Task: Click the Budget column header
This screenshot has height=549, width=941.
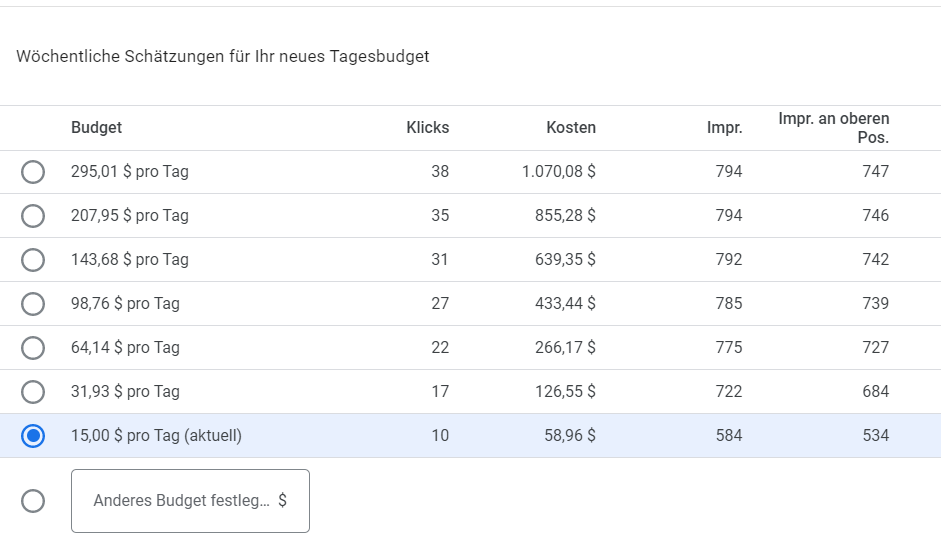Action: [96, 127]
